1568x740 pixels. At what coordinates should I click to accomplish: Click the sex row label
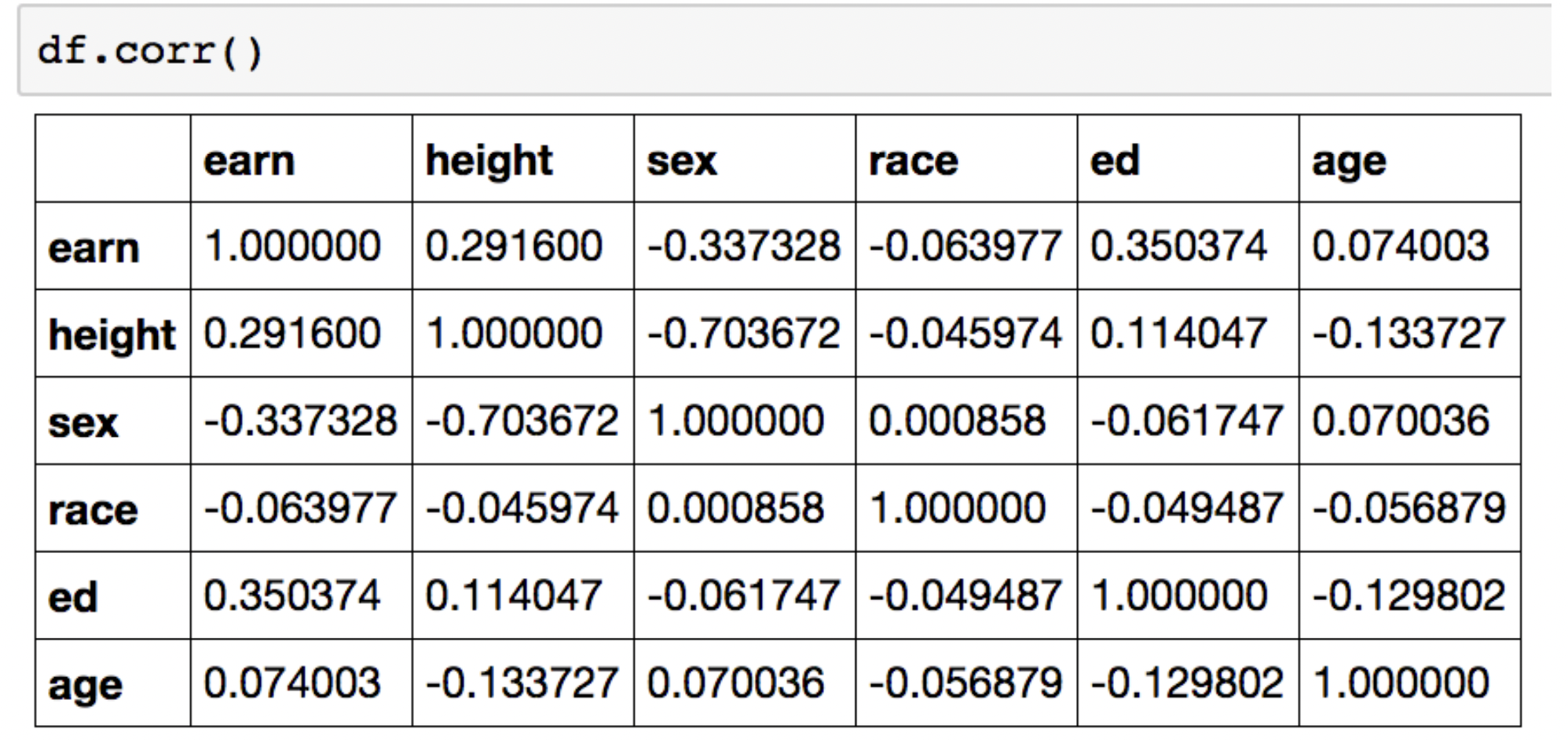(113, 421)
